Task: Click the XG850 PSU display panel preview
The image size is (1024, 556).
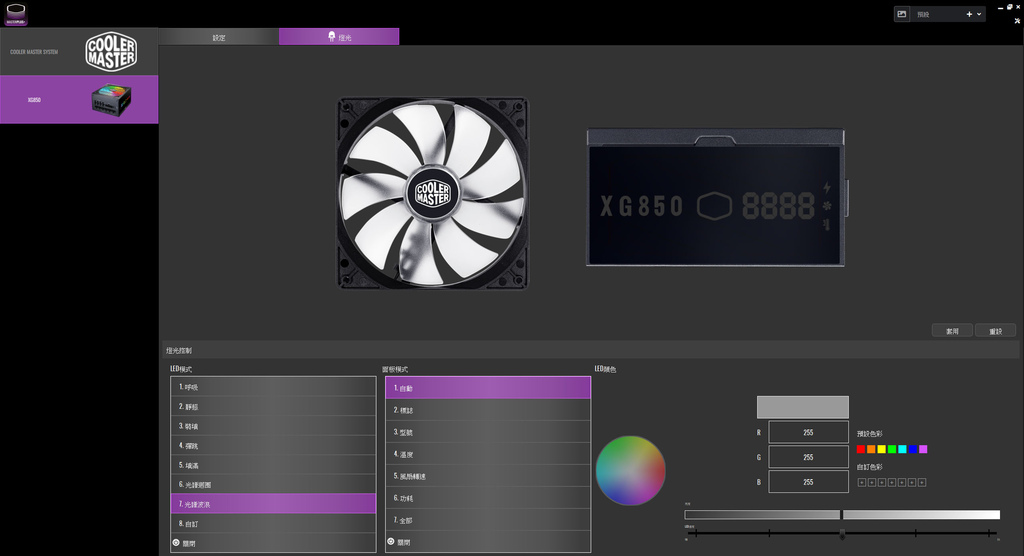Action: 716,197
